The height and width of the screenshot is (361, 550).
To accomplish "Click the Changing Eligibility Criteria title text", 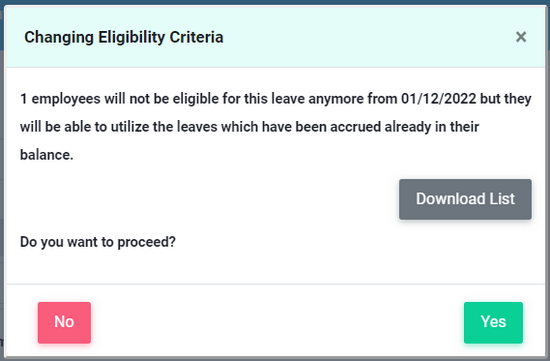I will tap(124, 37).
